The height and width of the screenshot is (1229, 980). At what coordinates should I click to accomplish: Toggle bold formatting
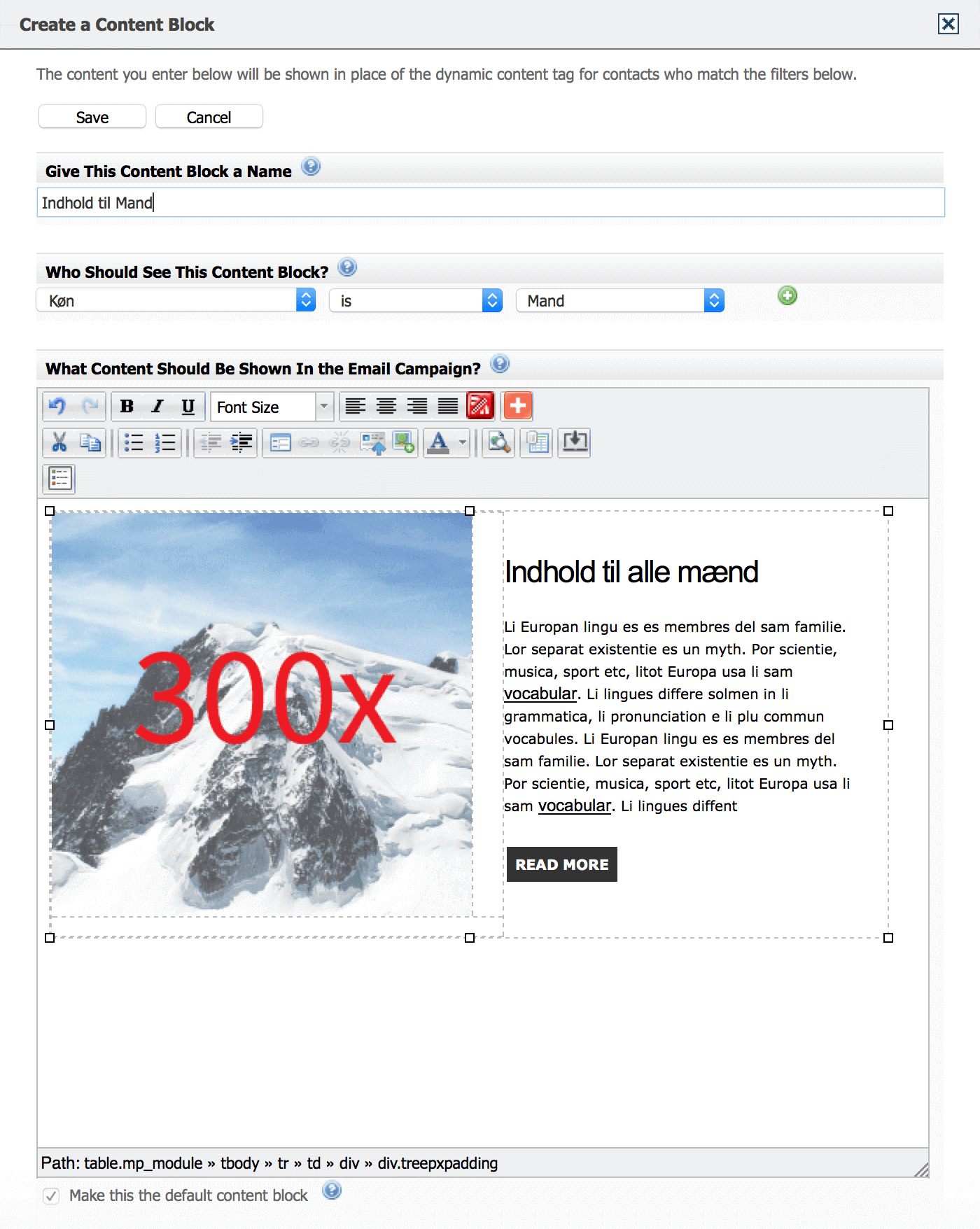pyautogui.click(x=127, y=406)
